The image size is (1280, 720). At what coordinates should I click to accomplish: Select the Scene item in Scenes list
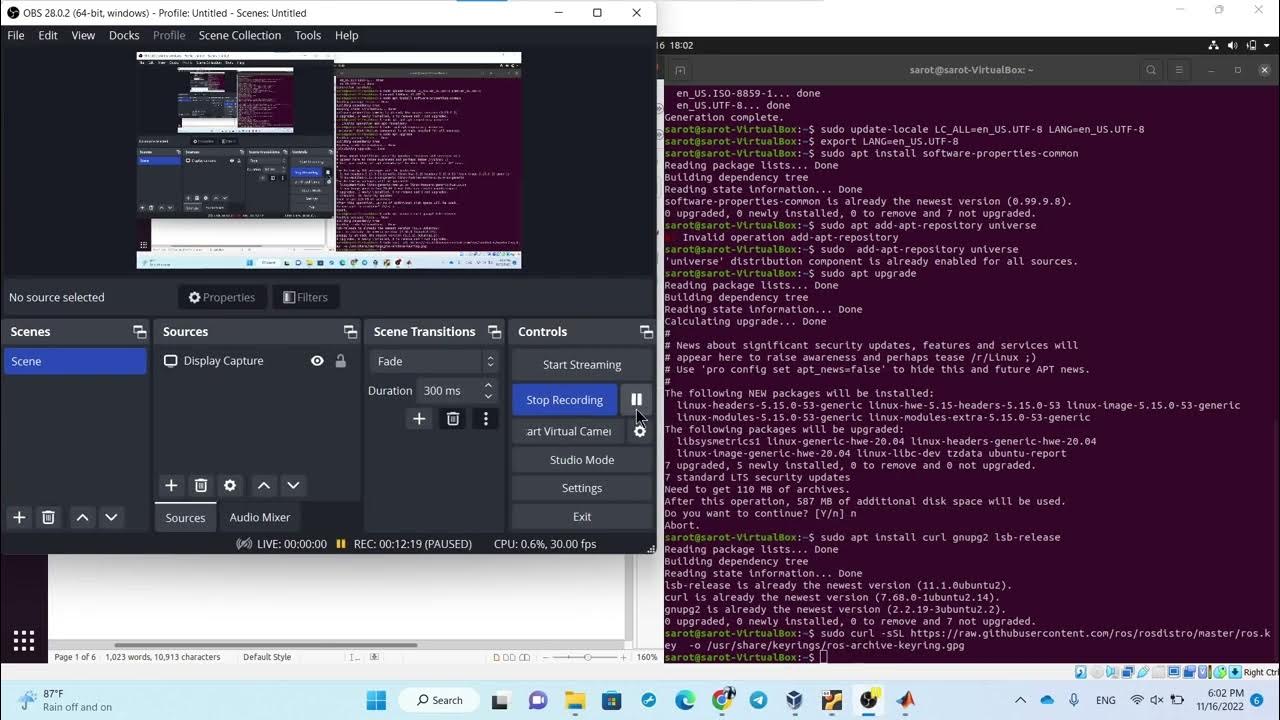75,361
